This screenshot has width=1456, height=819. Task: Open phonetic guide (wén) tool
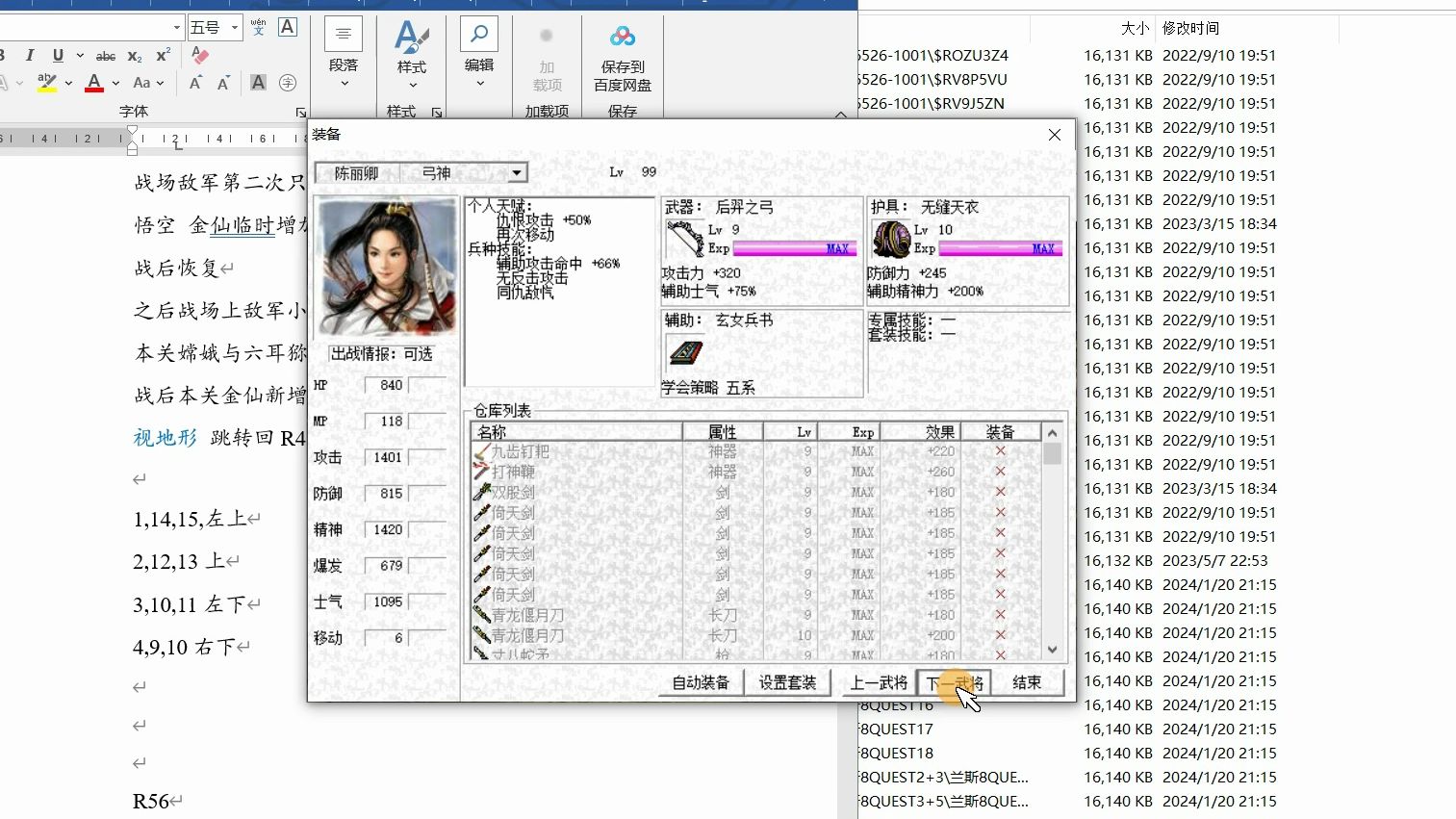pos(258,27)
